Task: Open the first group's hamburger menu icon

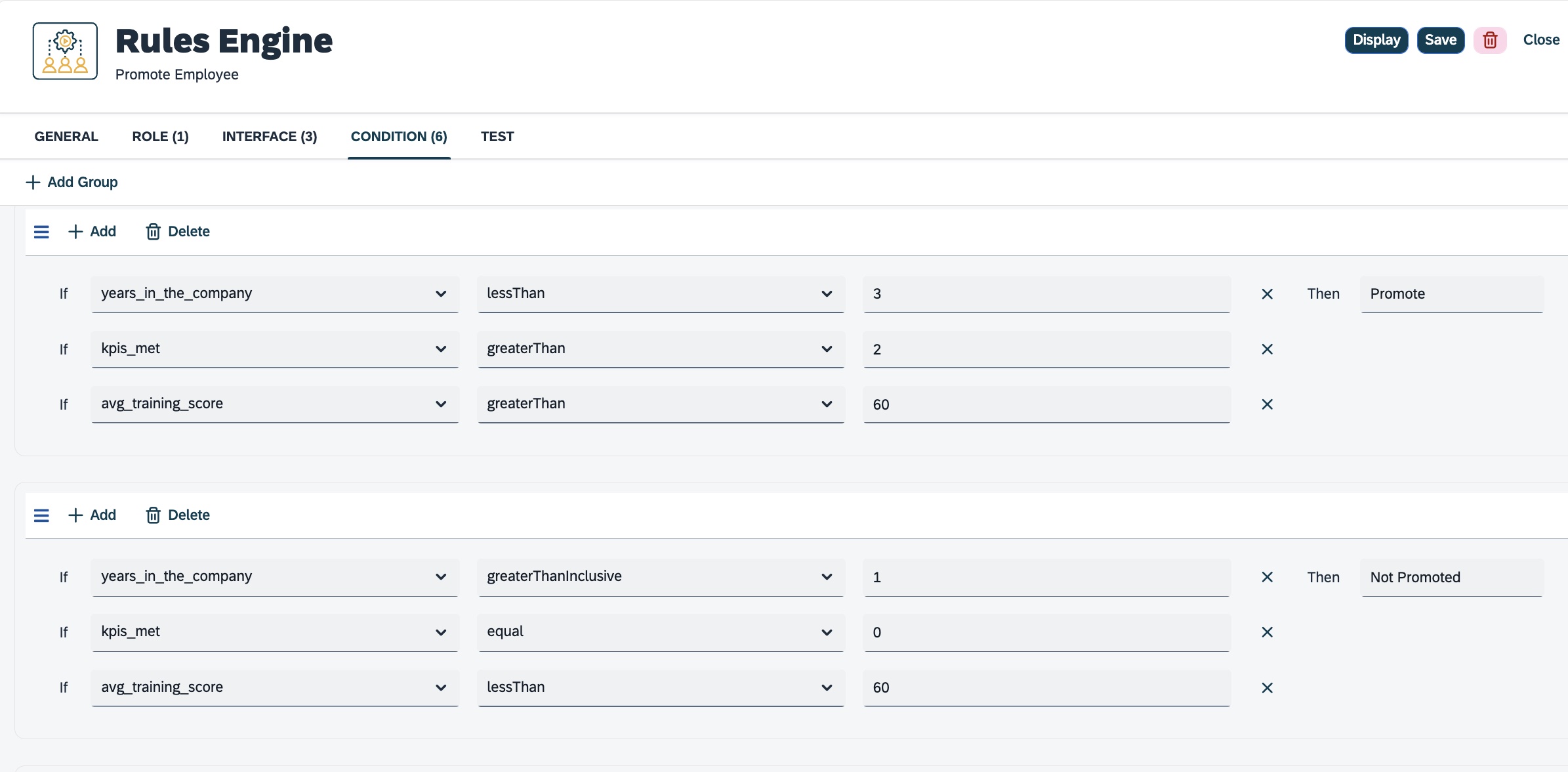Action: point(41,232)
